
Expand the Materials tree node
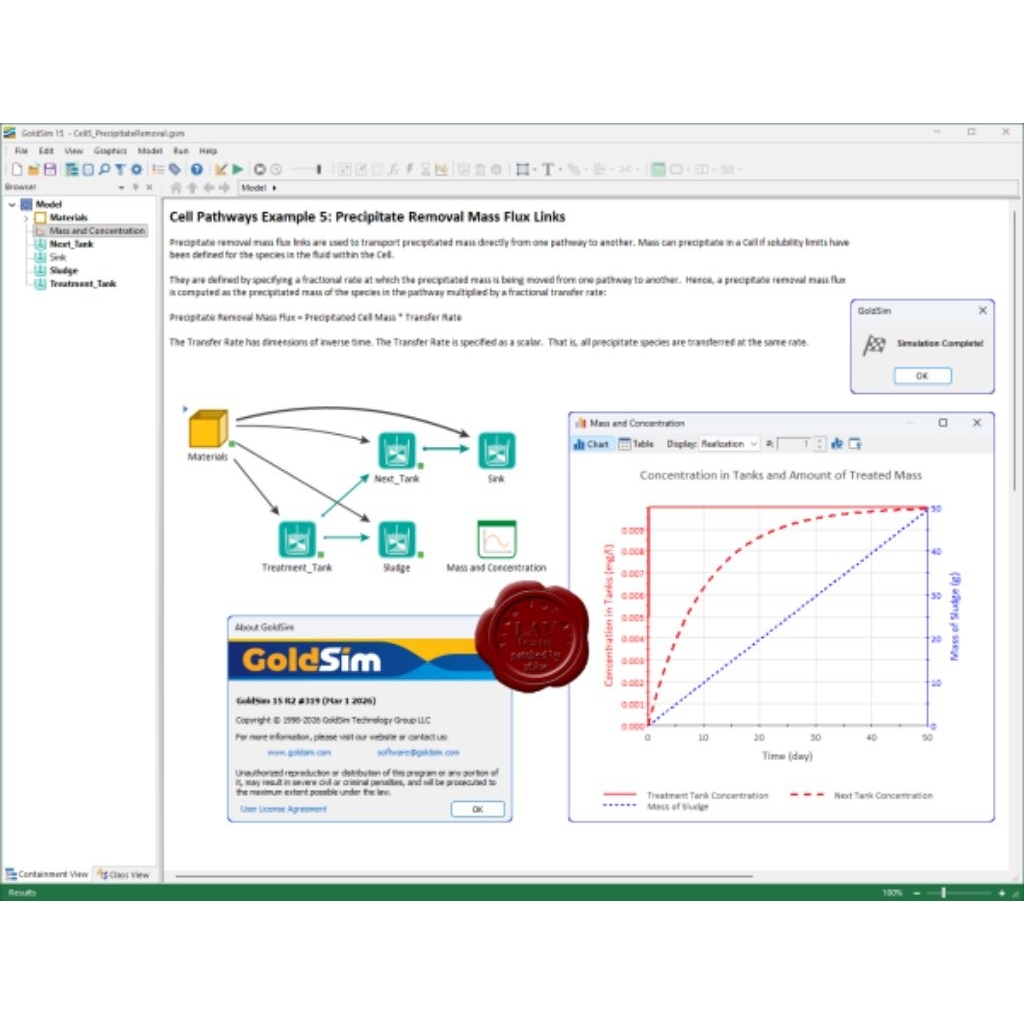pyautogui.click(x=26, y=218)
